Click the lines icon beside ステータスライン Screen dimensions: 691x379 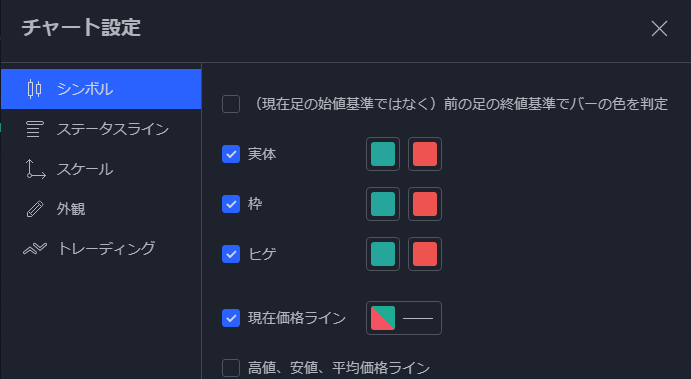pyautogui.click(x=35, y=129)
